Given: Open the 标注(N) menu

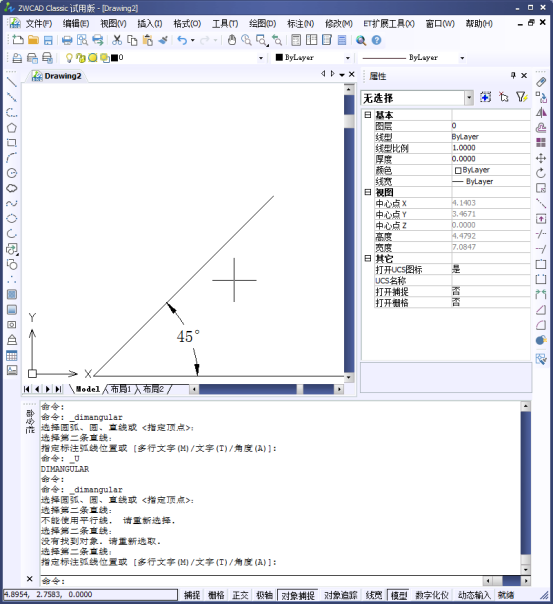Looking at the screenshot, I should (x=301, y=24).
